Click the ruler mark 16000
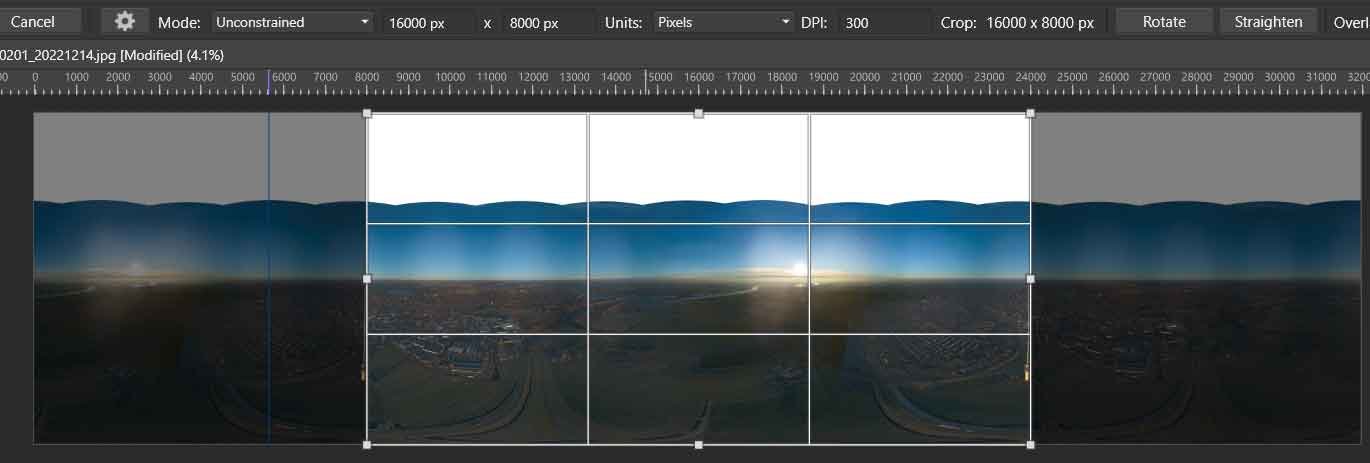The width and height of the screenshot is (1370, 463). tap(698, 77)
